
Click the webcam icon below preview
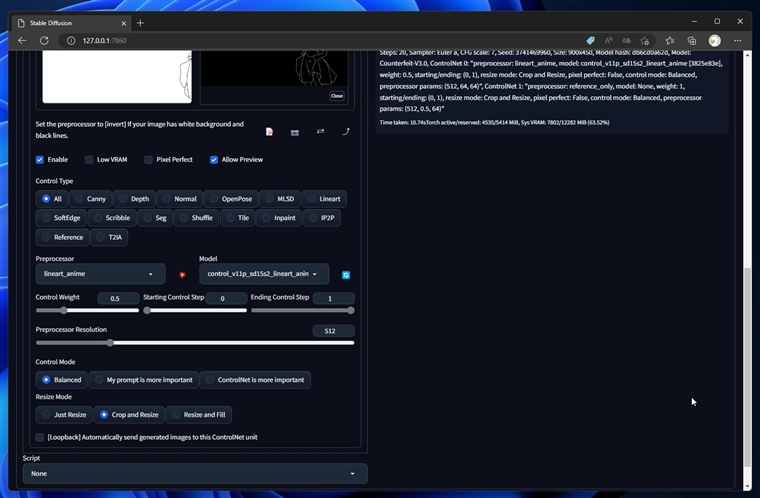(x=295, y=132)
